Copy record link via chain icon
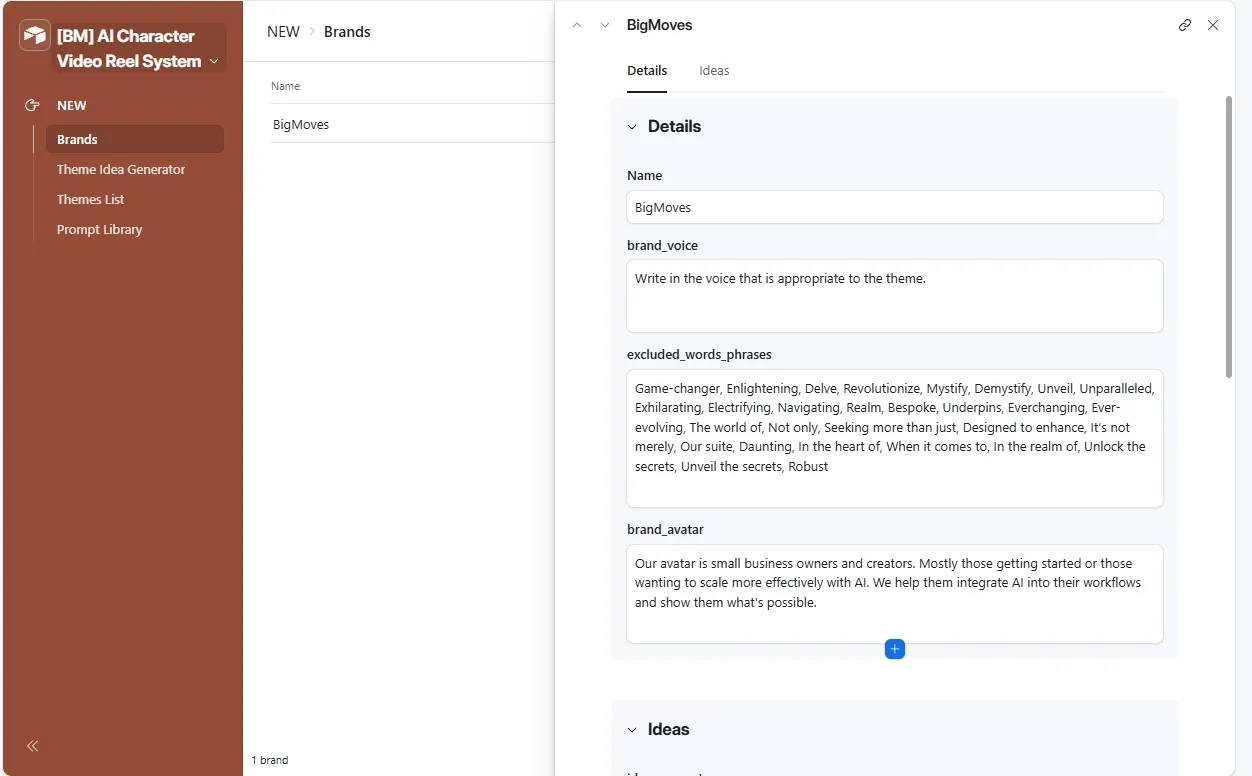1252x776 pixels. pos(1185,25)
